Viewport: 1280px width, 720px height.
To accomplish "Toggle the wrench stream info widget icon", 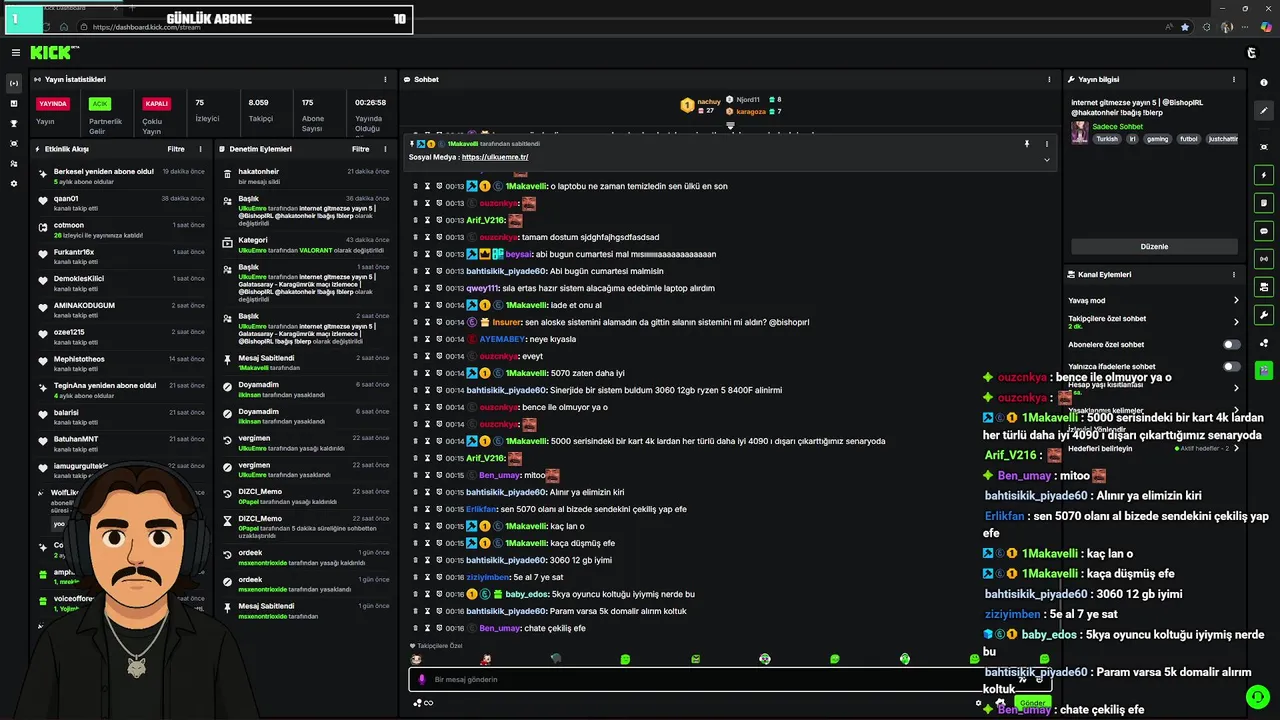I will [1264, 315].
